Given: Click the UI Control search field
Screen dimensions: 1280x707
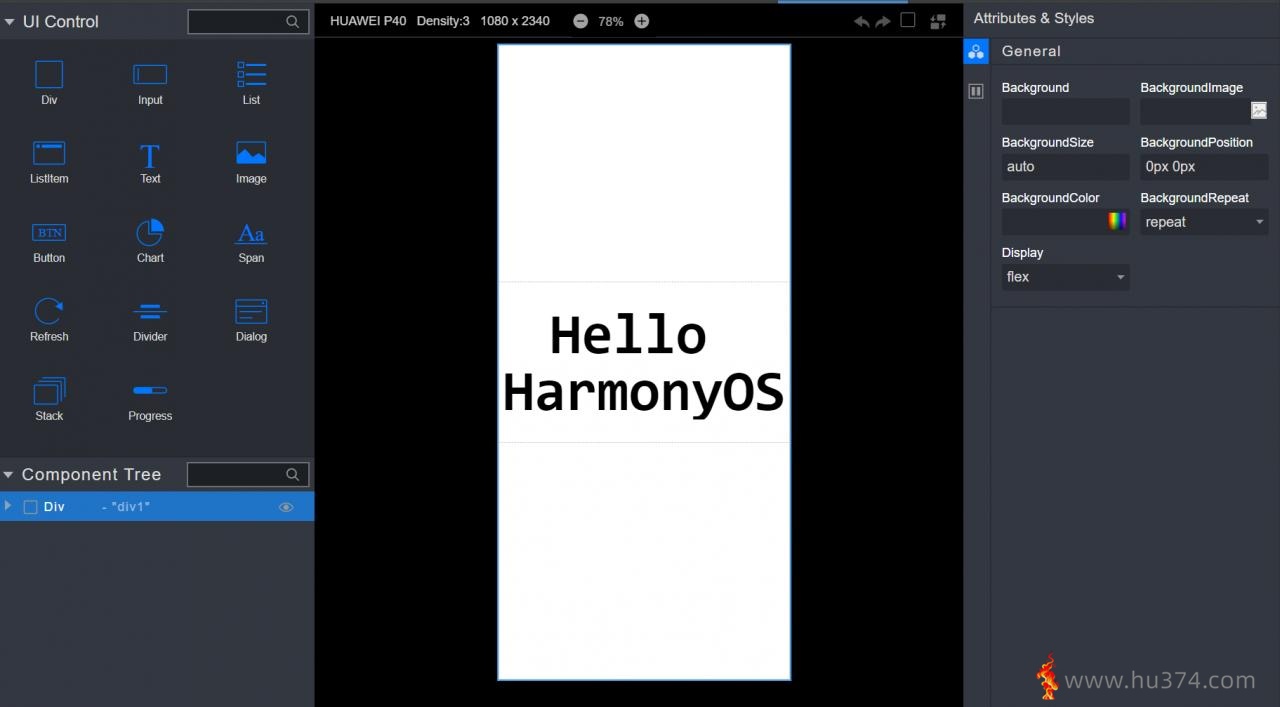Looking at the screenshot, I should coord(247,21).
